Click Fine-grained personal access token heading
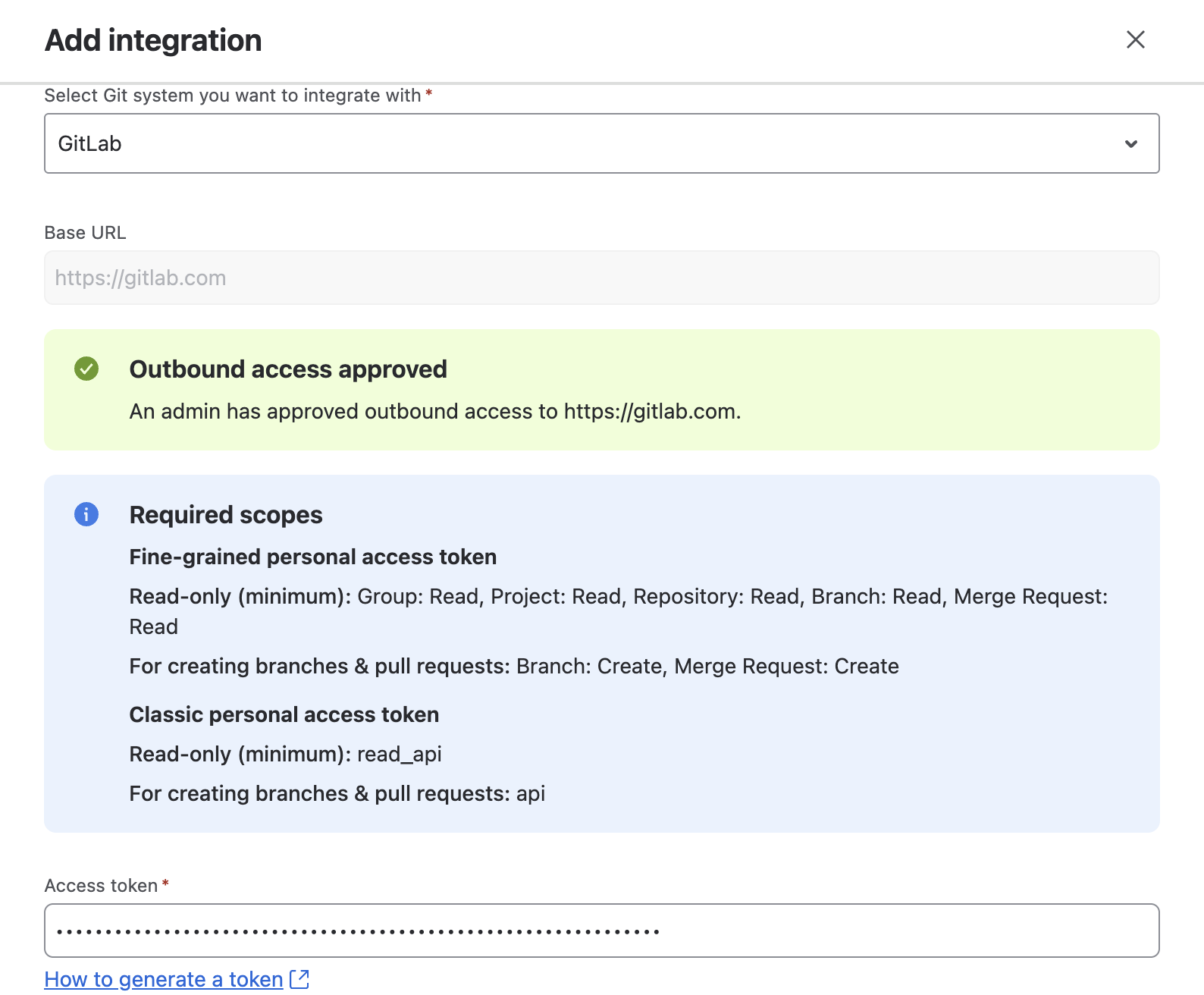This screenshot has width=1204, height=995. 312,557
